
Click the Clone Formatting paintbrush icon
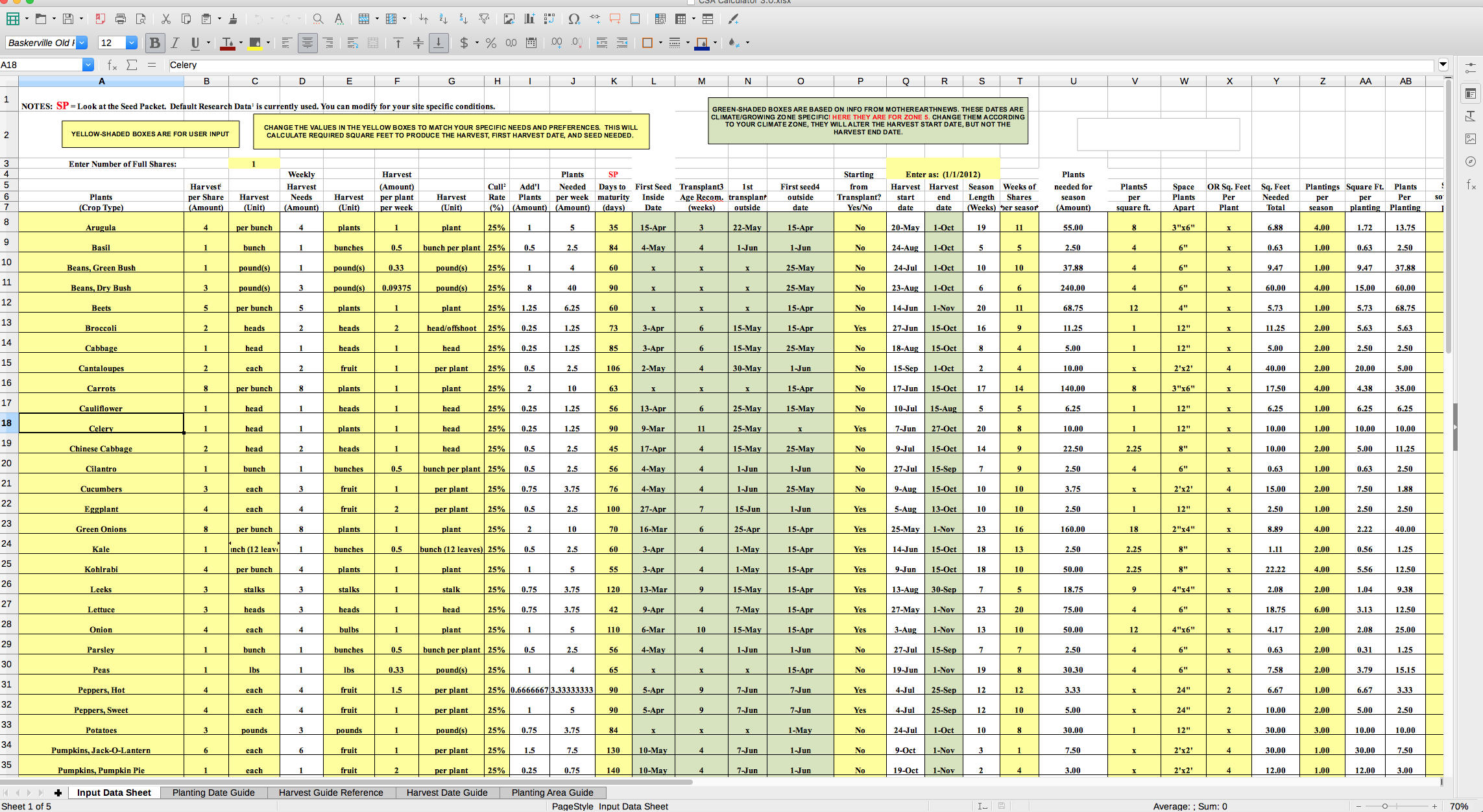[x=233, y=19]
